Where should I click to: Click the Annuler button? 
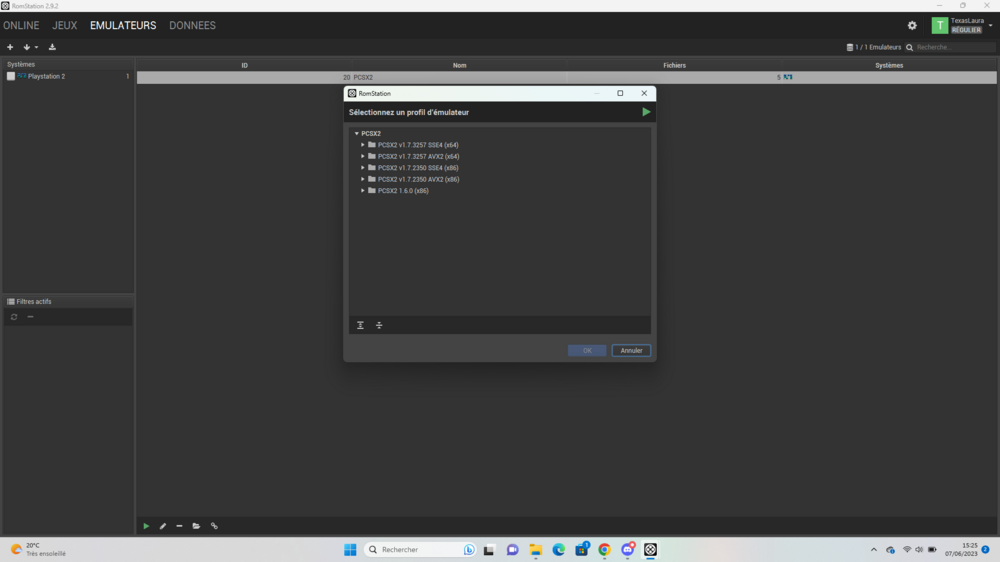click(631, 351)
